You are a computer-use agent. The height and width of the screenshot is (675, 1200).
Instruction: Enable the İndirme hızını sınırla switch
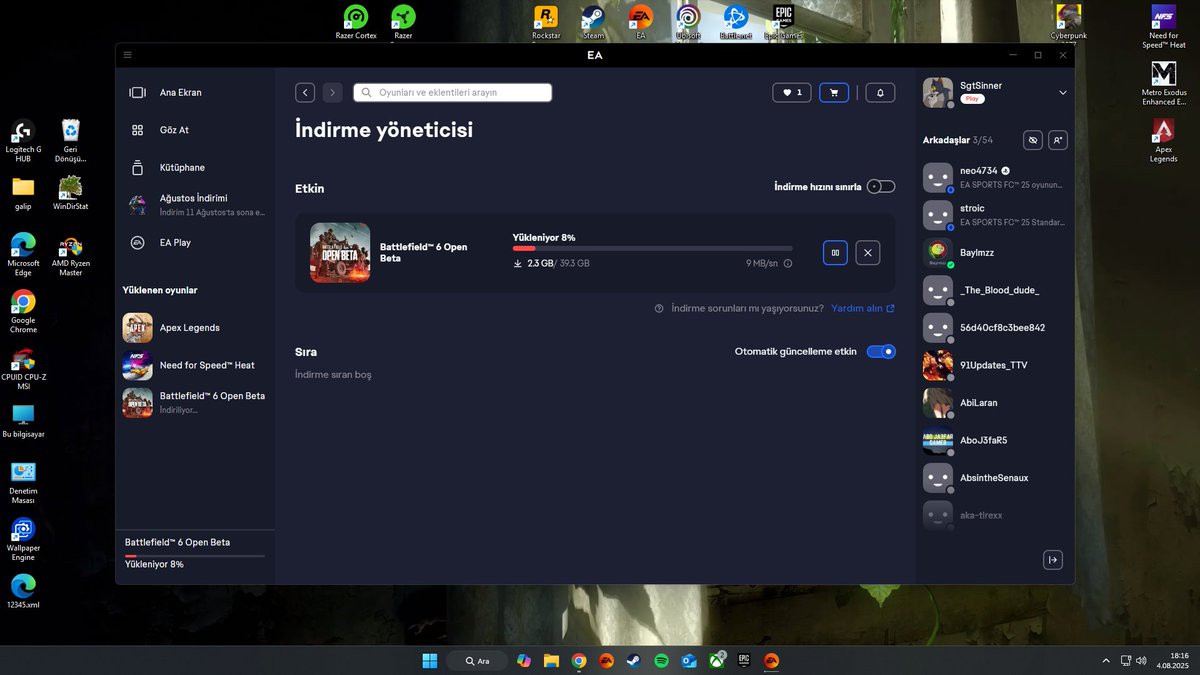pyautogui.click(x=881, y=187)
